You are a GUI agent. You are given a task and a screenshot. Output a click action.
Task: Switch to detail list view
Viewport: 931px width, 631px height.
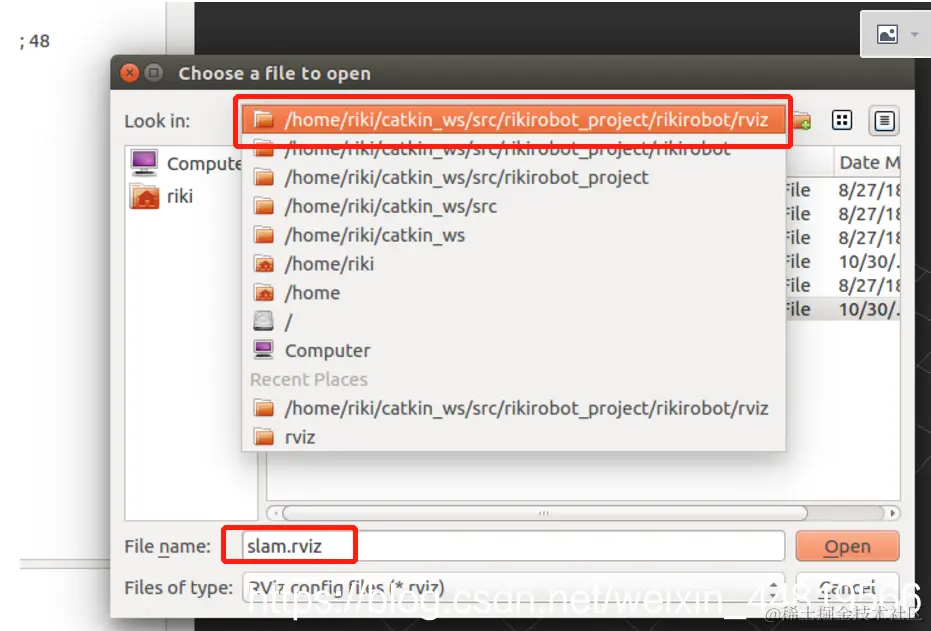884,121
